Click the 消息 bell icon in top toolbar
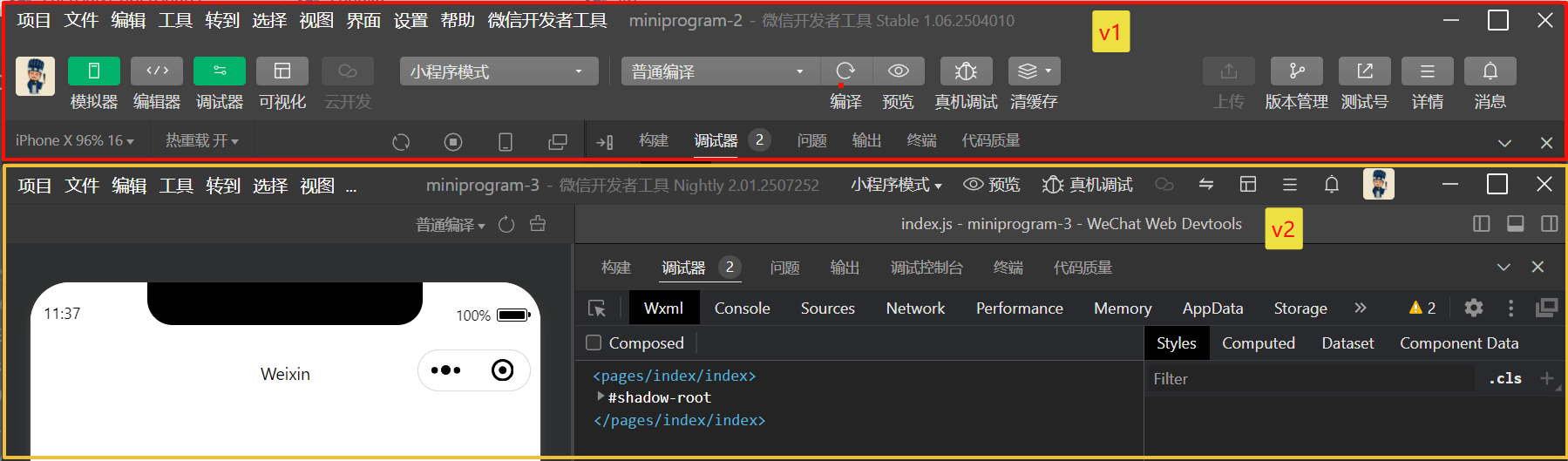1568x461 pixels. (1490, 71)
